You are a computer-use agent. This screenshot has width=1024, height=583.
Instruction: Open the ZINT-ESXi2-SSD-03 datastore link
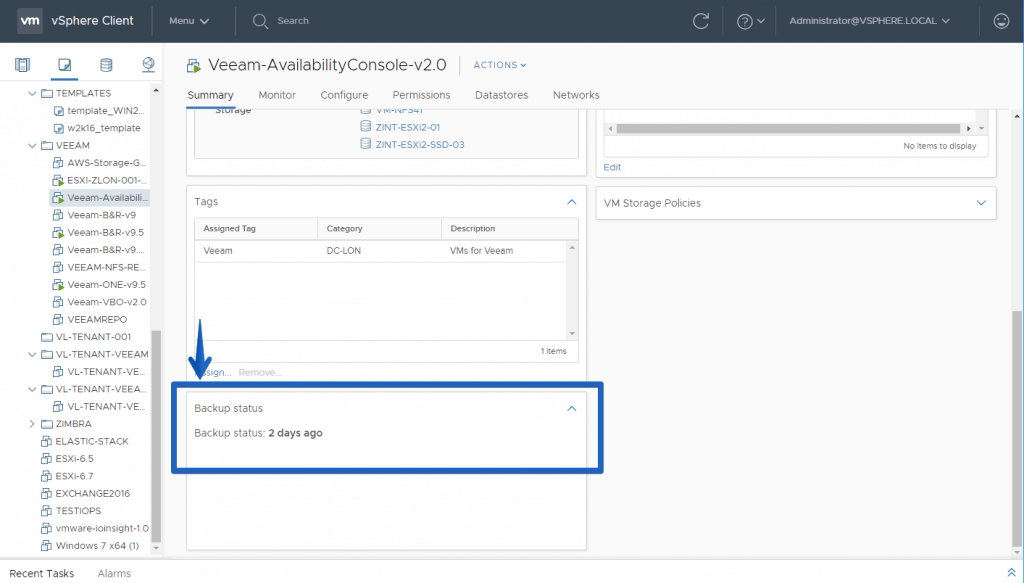point(420,145)
